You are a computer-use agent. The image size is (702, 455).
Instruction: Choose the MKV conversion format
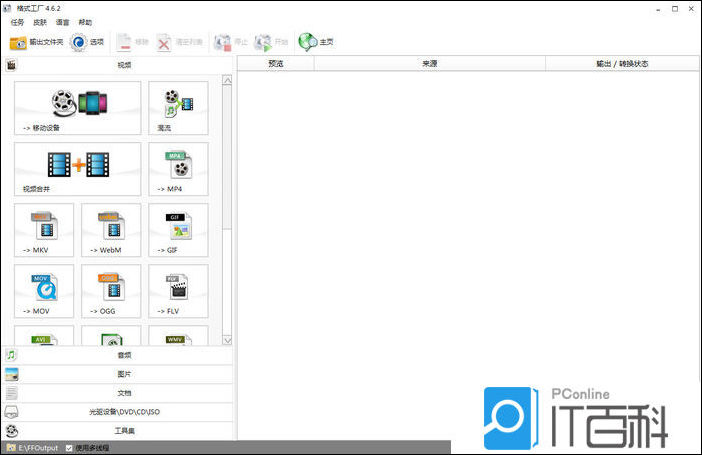point(44,230)
